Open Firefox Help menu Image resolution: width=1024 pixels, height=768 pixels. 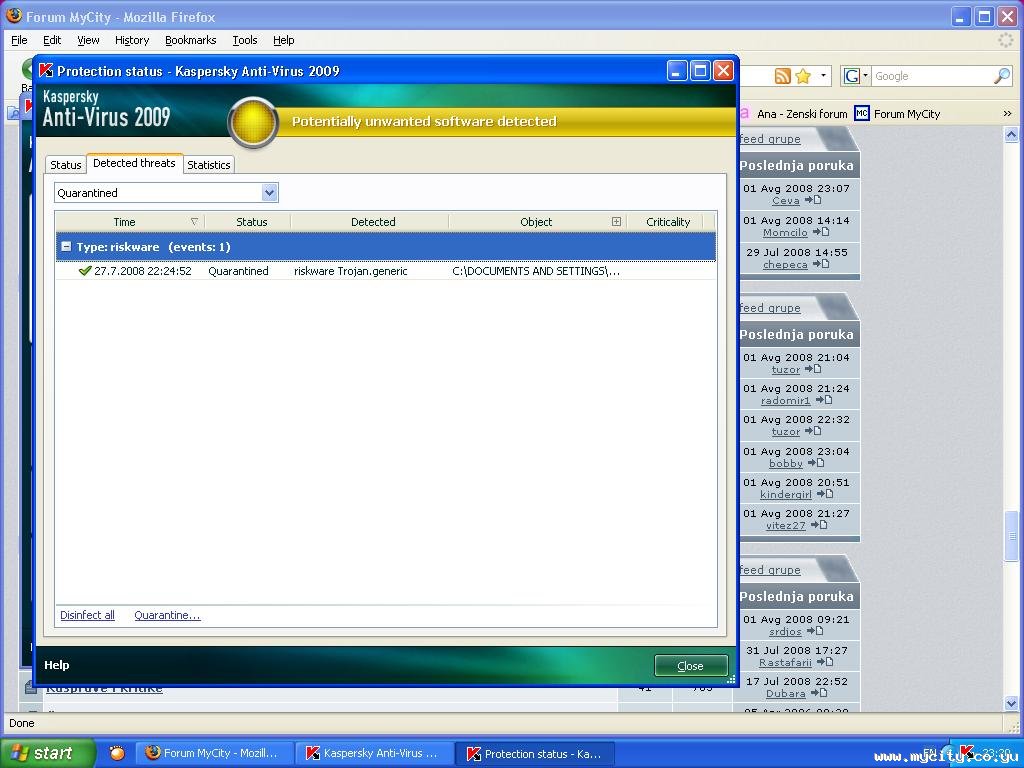pos(283,40)
